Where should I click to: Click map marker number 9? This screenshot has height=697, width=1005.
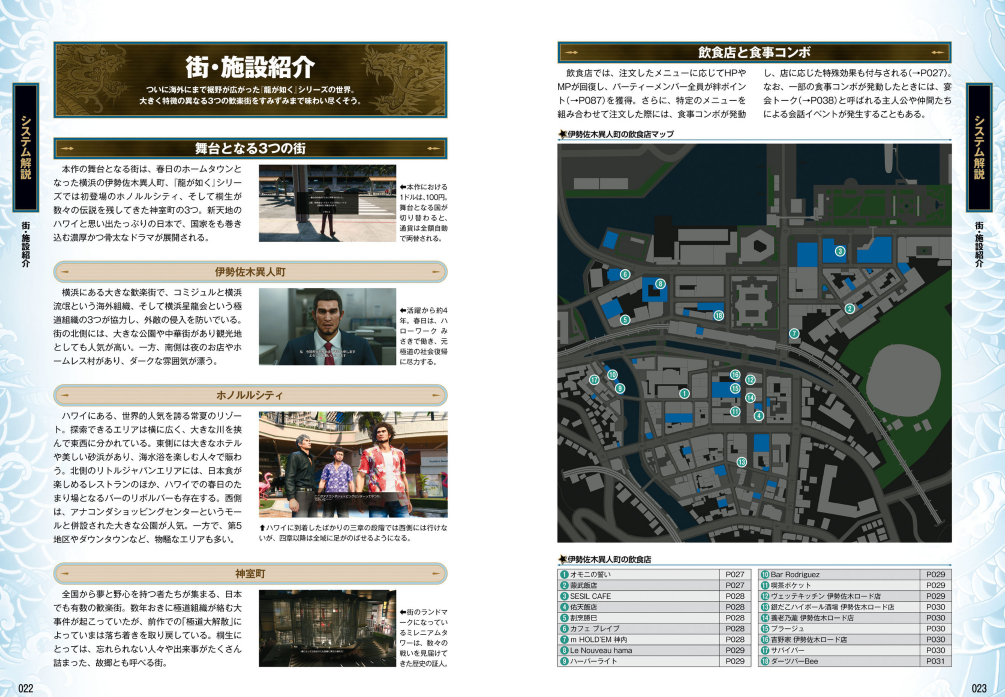pos(619,388)
